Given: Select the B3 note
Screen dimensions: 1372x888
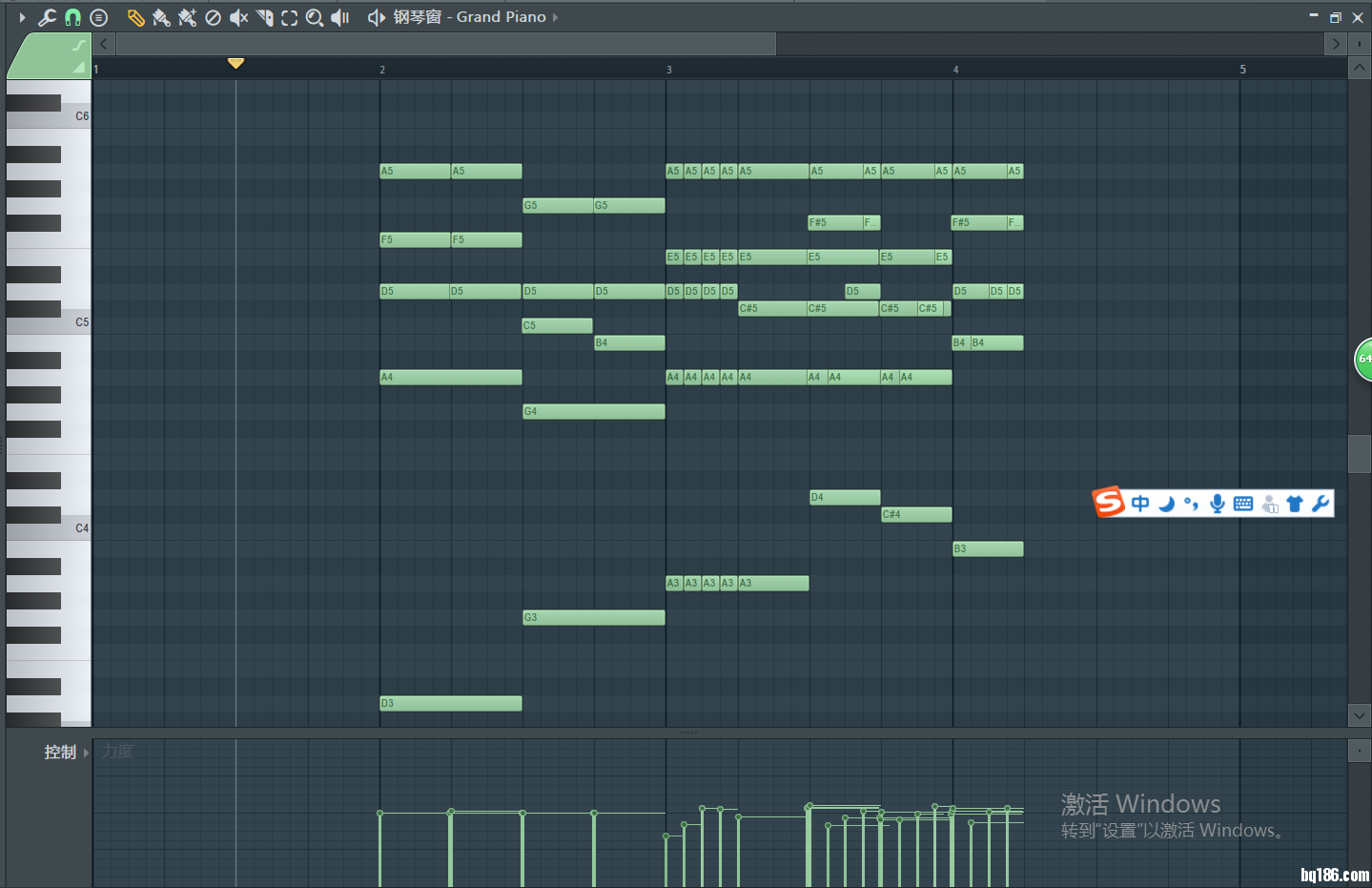Looking at the screenshot, I should (x=988, y=548).
